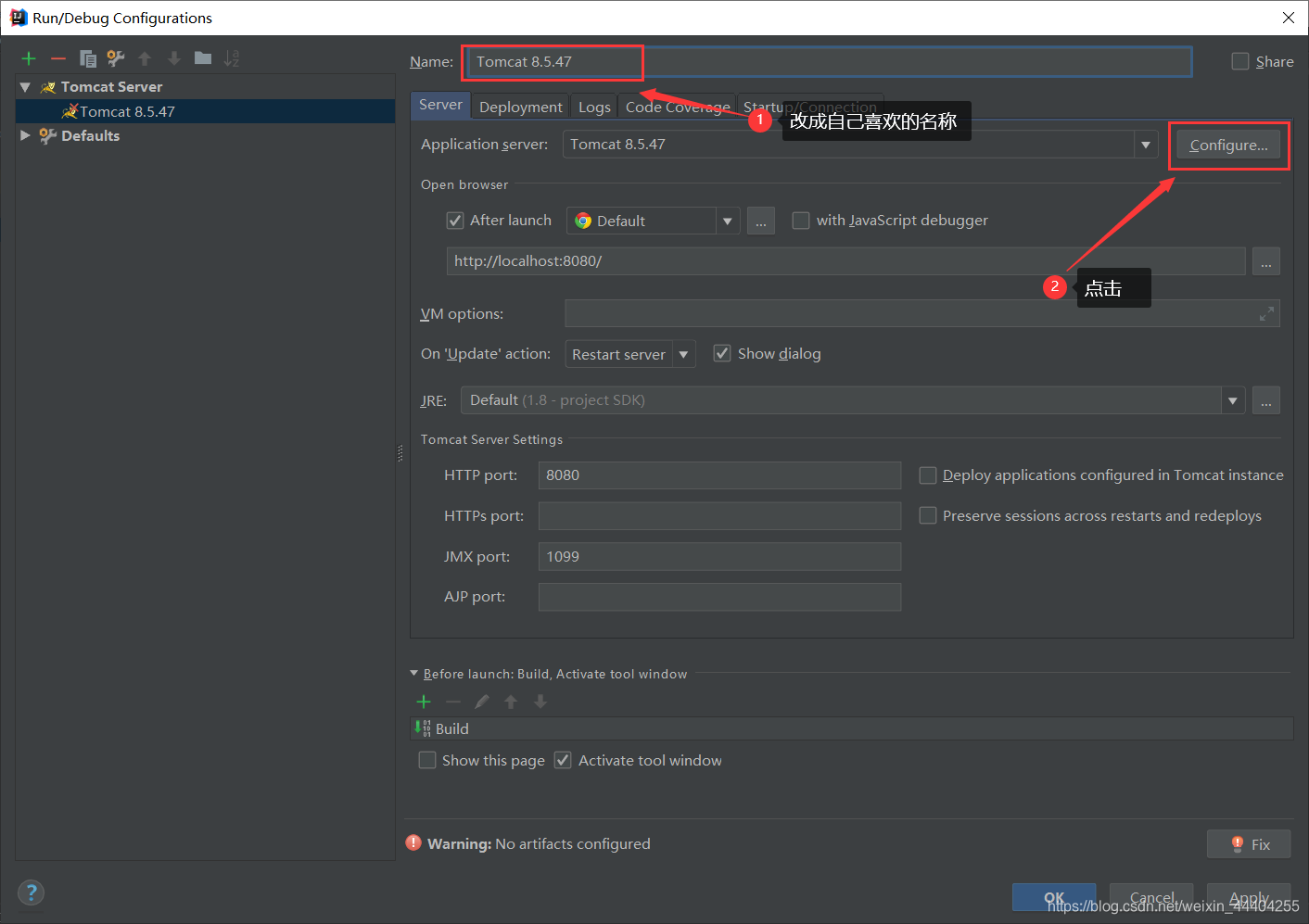Uncheck the Activate tool window checkbox
Image resolution: width=1309 pixels, height=924 pixels.
point(563,760)
